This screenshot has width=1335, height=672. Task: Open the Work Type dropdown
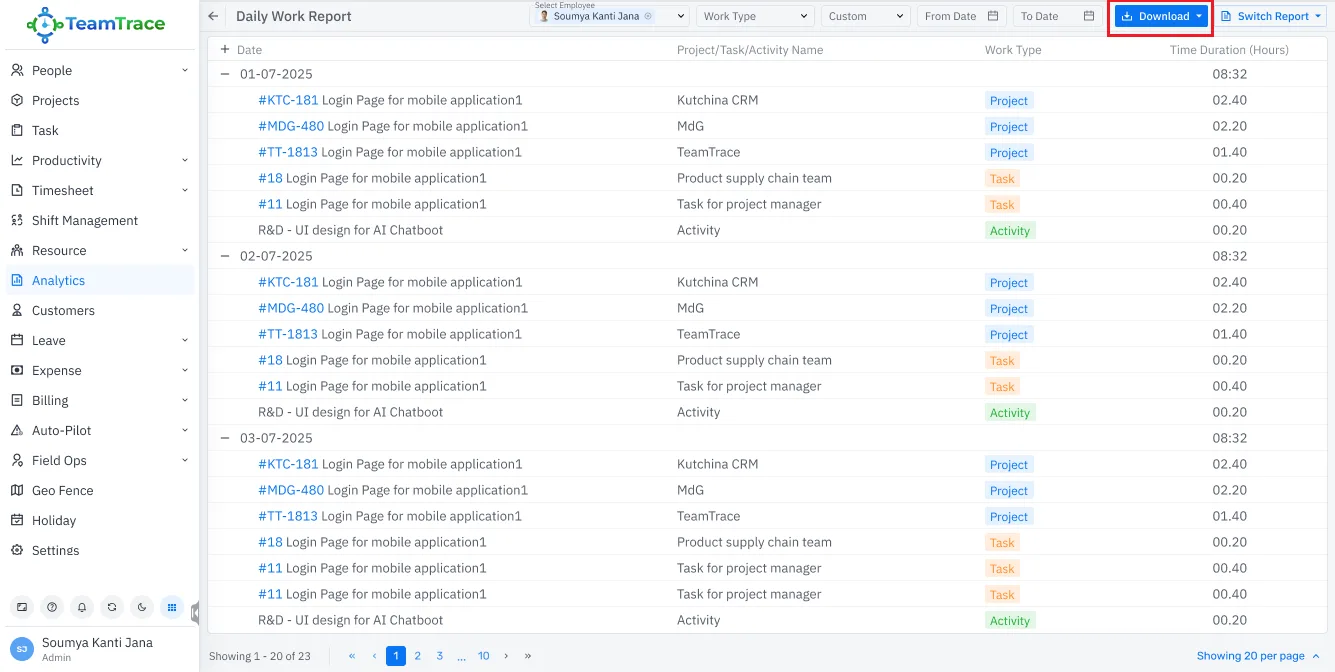755,16
